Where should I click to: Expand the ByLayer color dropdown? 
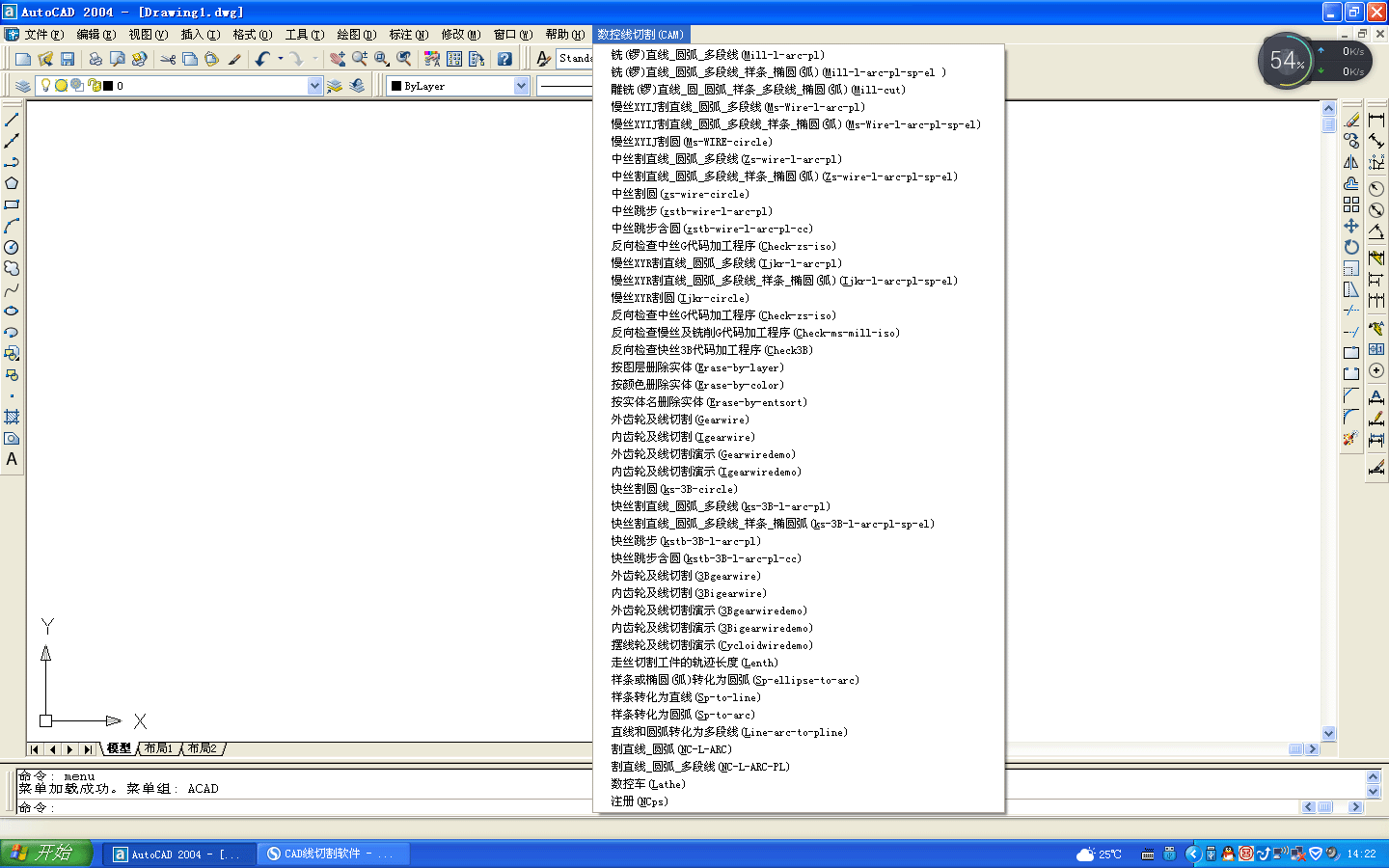coord(521,86)
